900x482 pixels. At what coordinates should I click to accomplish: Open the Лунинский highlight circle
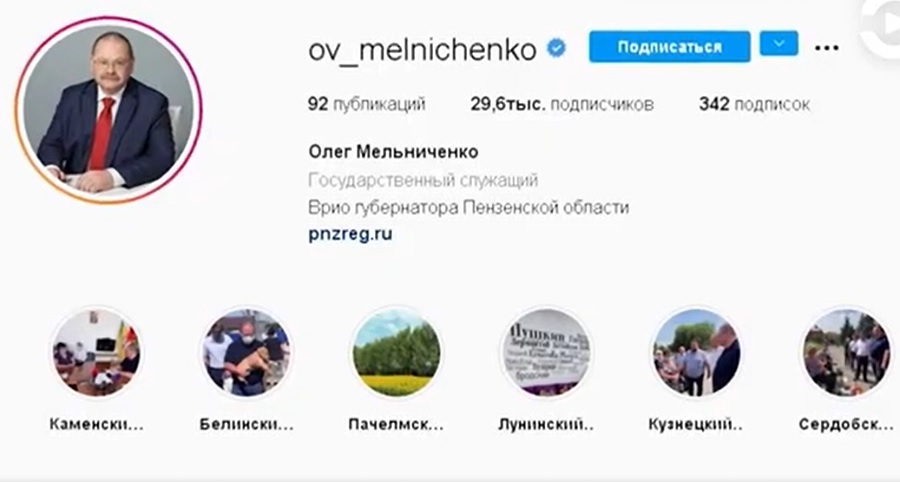point(546,352)
